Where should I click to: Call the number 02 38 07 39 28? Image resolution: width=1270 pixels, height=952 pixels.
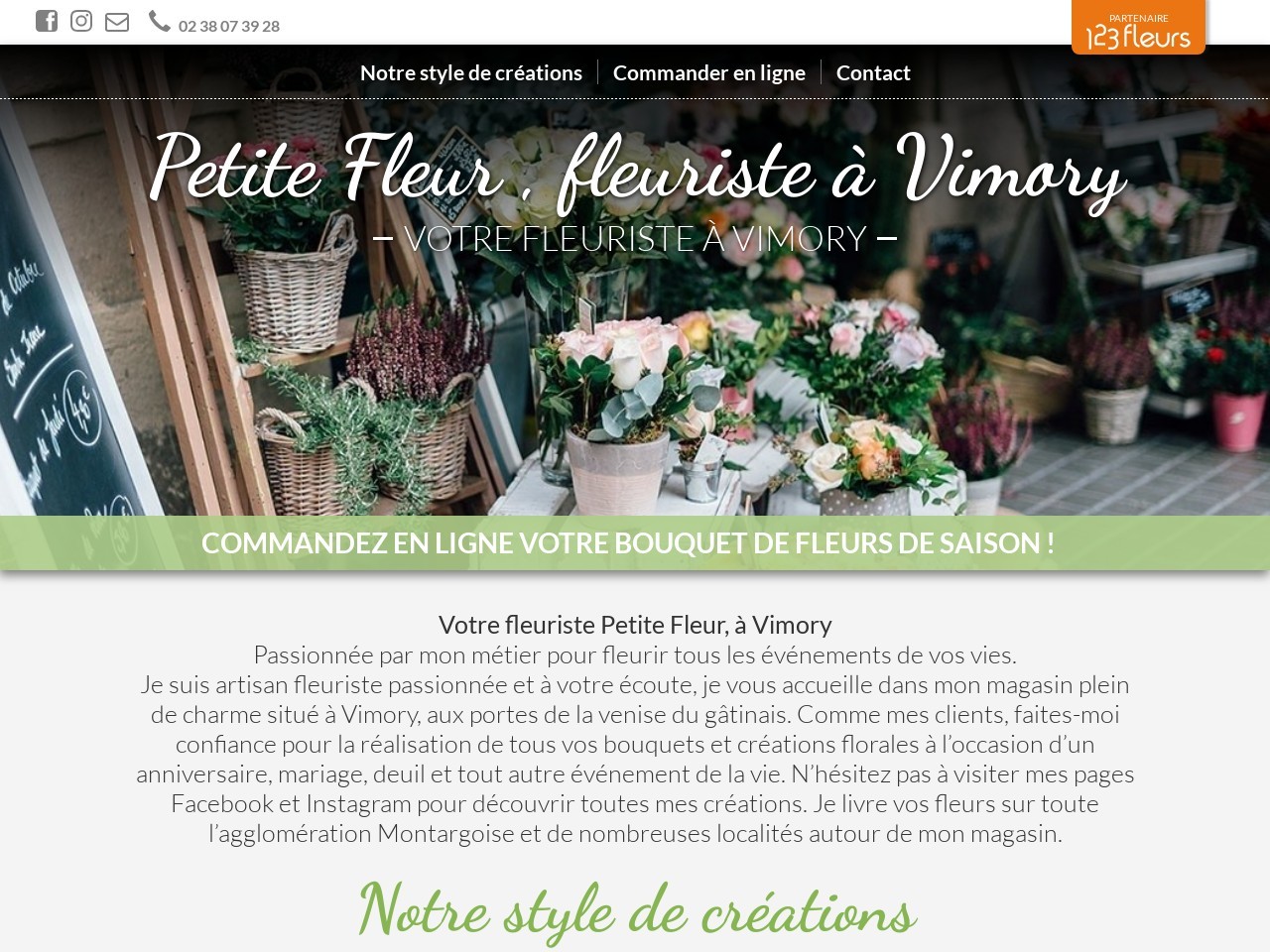[x=229, y=26]
